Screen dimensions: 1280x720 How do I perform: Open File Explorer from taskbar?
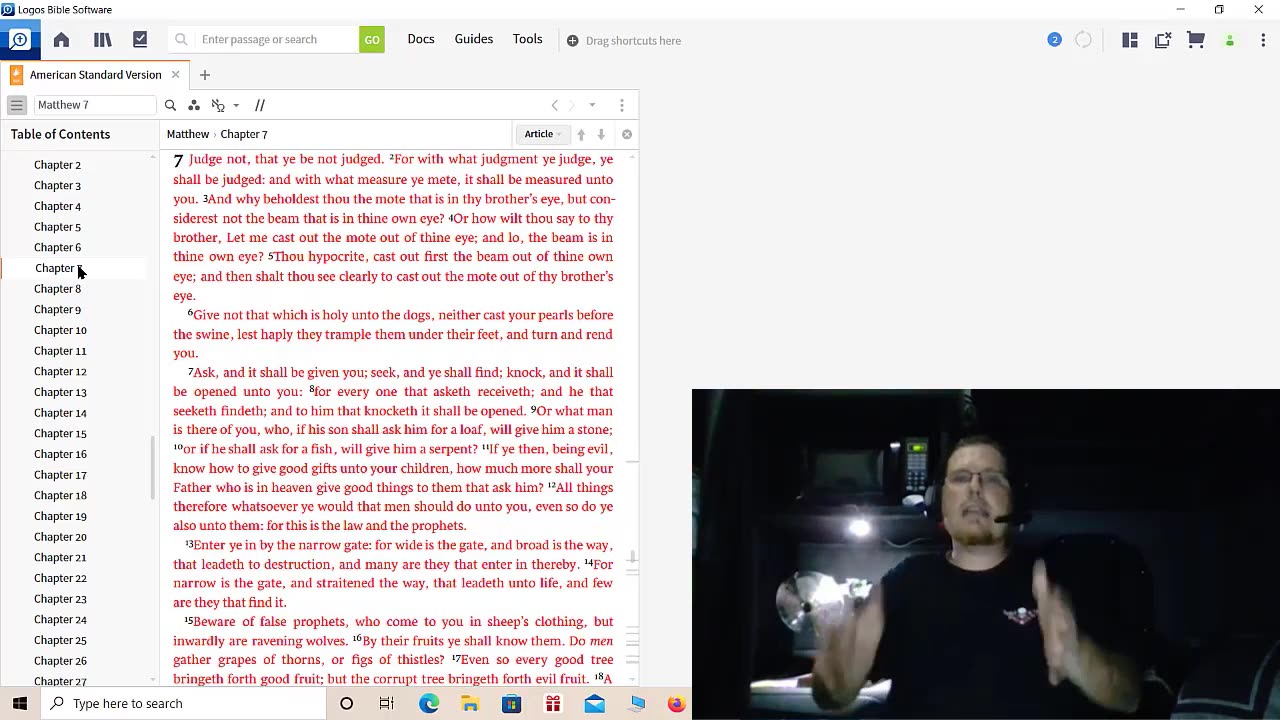pyautogui.click(x=470, y=704)
